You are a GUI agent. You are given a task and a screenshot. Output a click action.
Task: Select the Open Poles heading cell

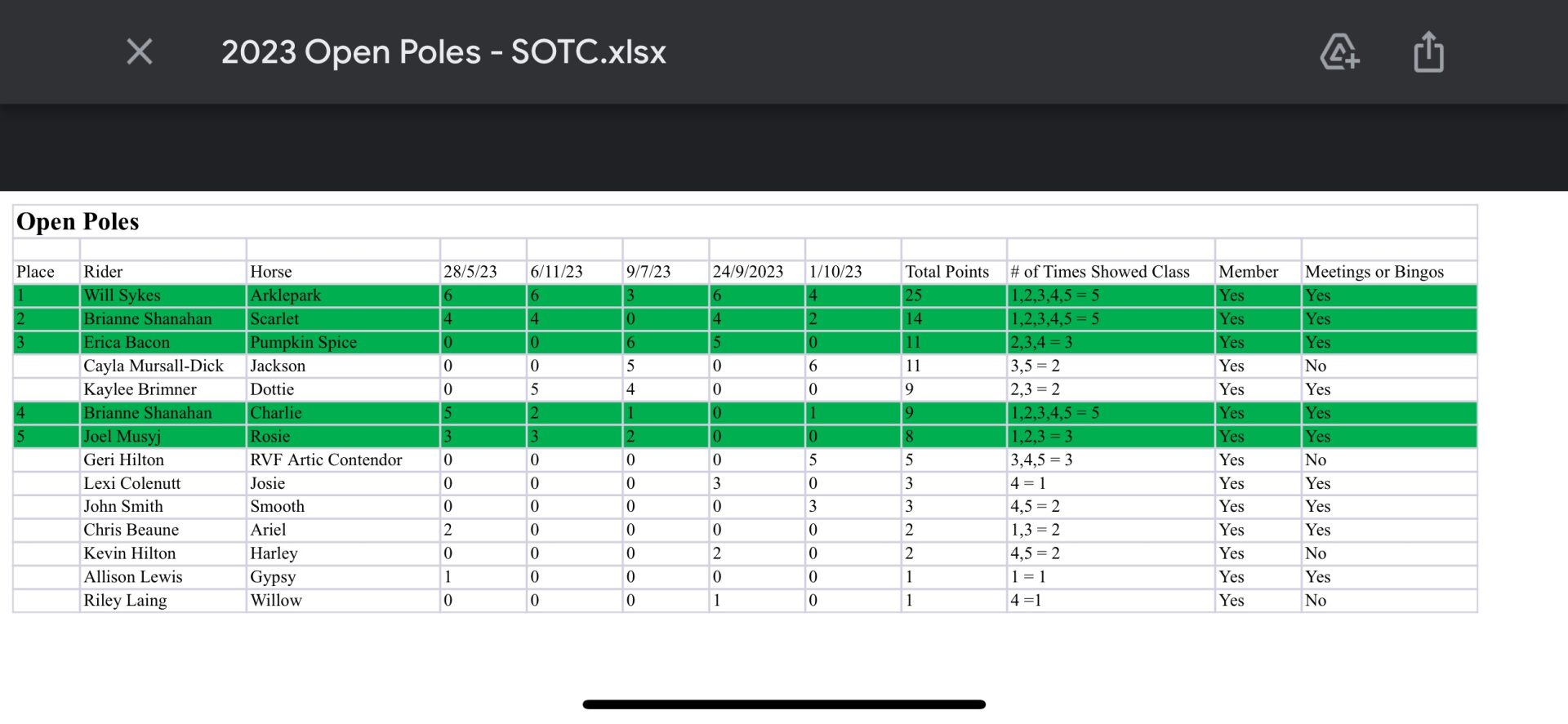[x=745, y=222]
